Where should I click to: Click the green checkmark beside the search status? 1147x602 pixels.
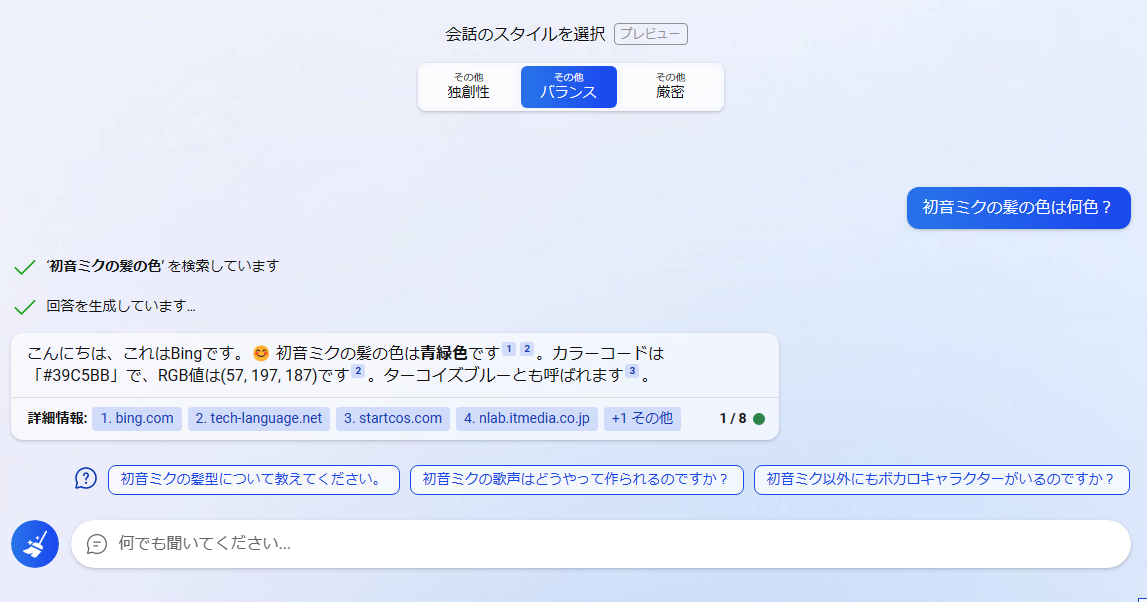tap(24, 265)
